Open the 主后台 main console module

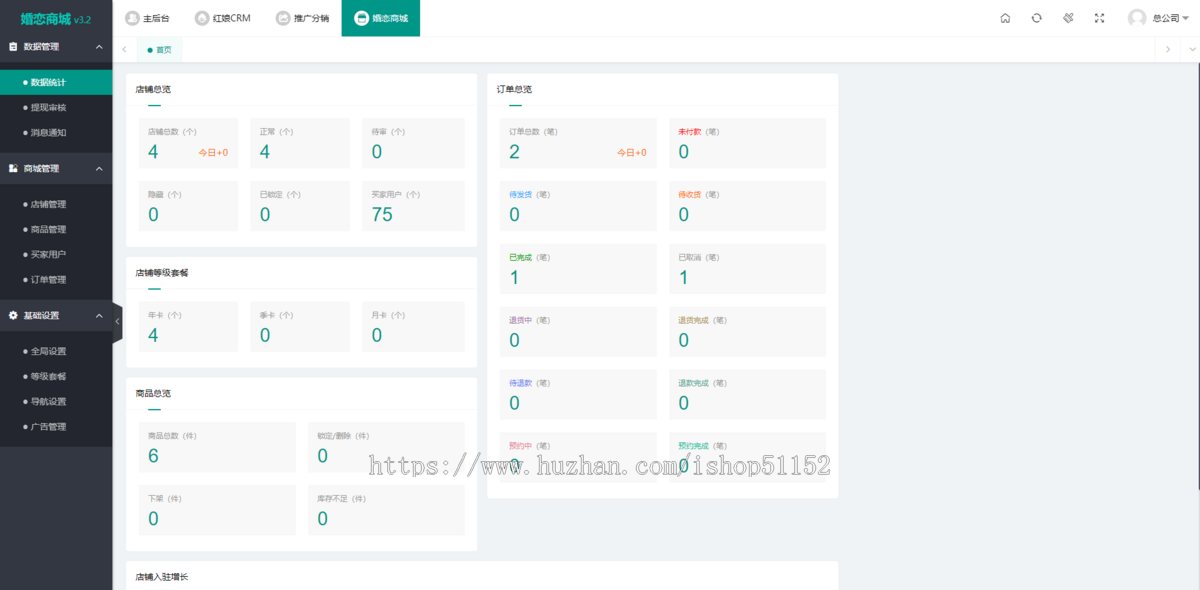(x=146, y=18)
